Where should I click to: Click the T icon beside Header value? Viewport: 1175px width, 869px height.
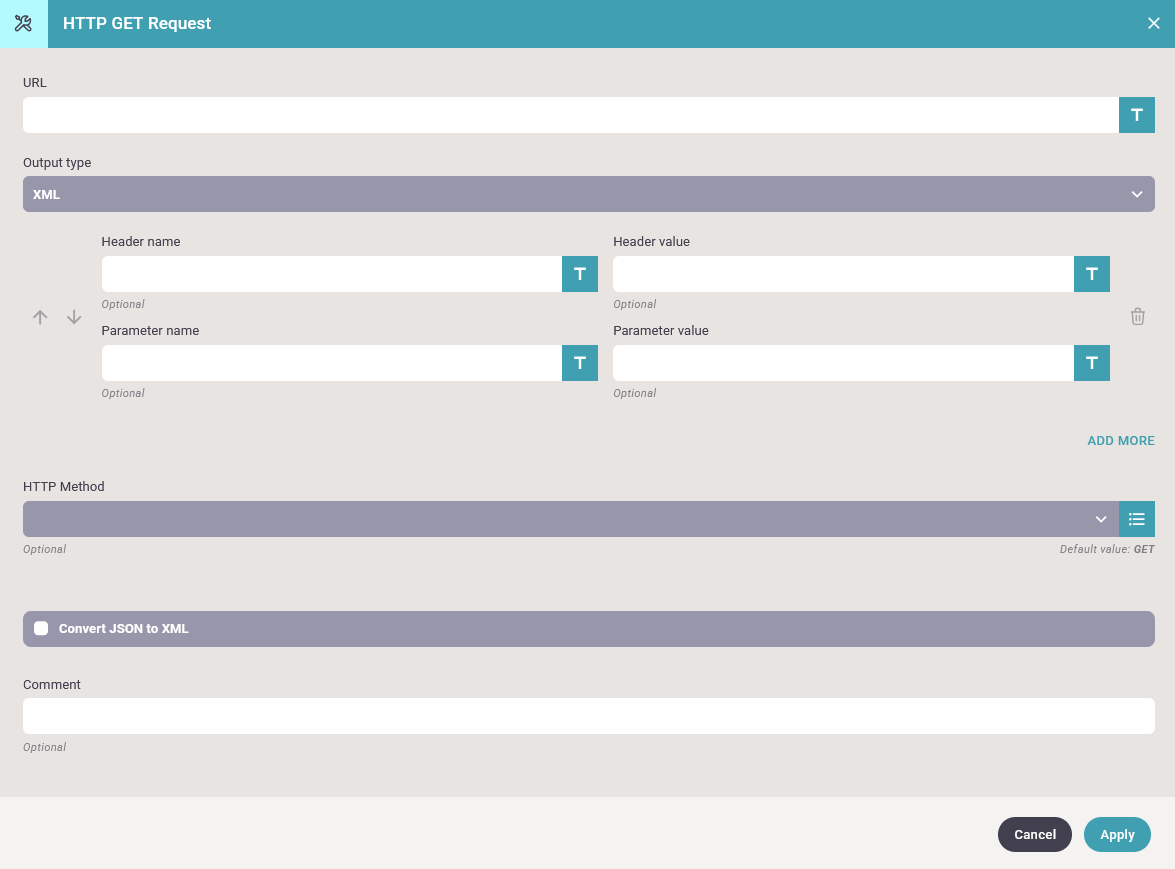tap(1091, 274)
